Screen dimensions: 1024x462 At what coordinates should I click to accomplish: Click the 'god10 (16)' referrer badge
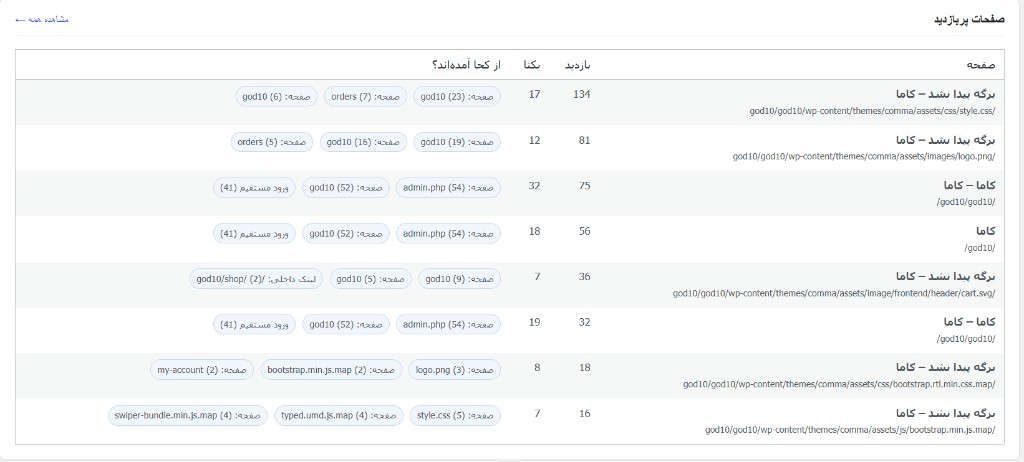pos(363,142)
